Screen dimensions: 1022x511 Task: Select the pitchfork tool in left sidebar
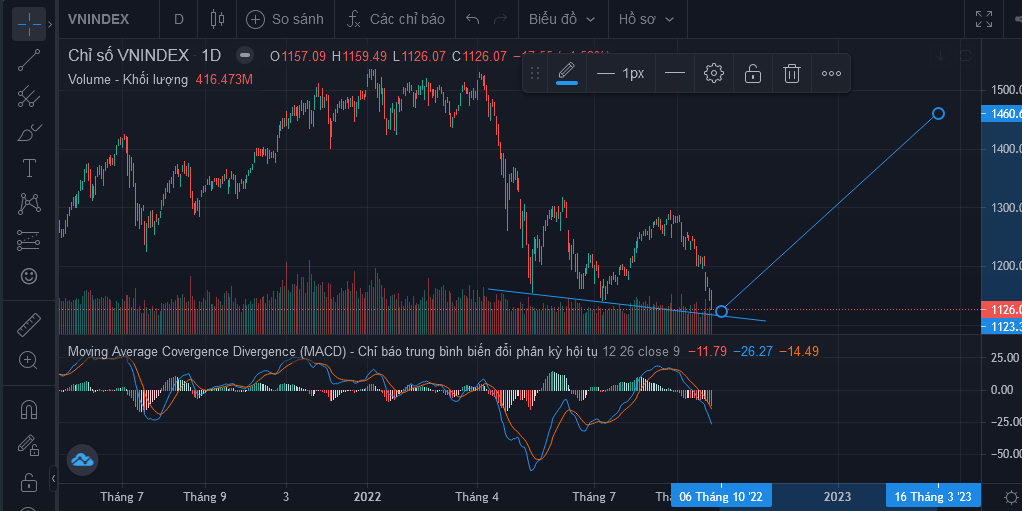pyautogui.click(x=29, y=96)
